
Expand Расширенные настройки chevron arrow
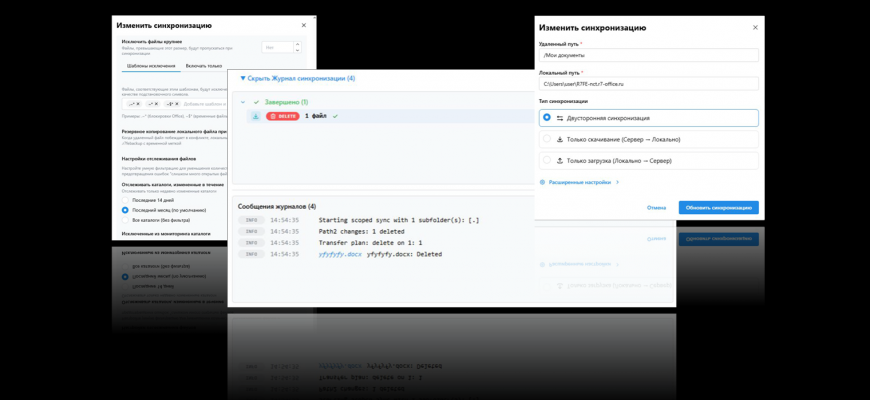click(618, 182)
